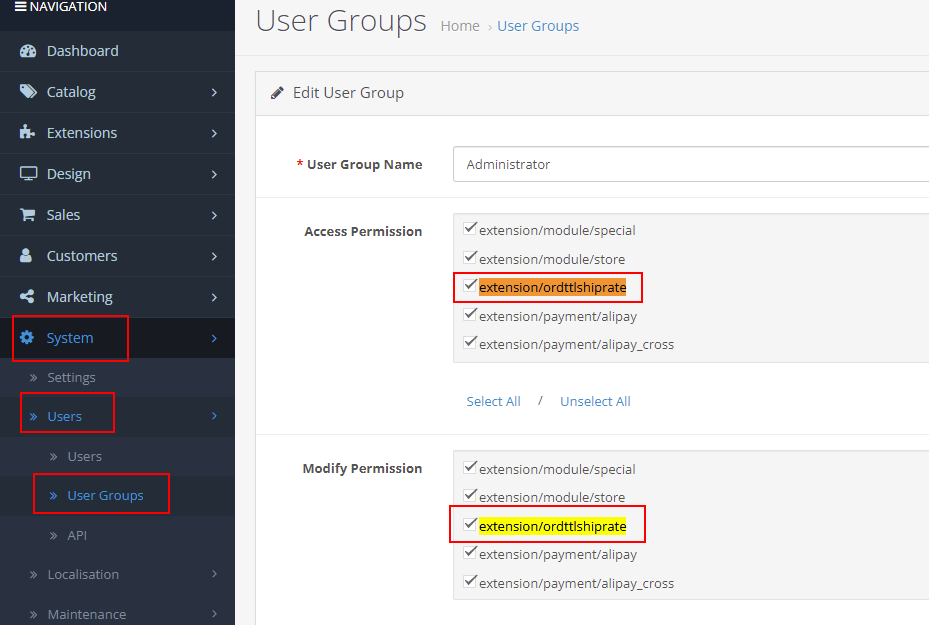Image resolution: width=929 pixels, height=625 pixels.
Task: Click the Catalog tag icon
Action: pos(28,92)
